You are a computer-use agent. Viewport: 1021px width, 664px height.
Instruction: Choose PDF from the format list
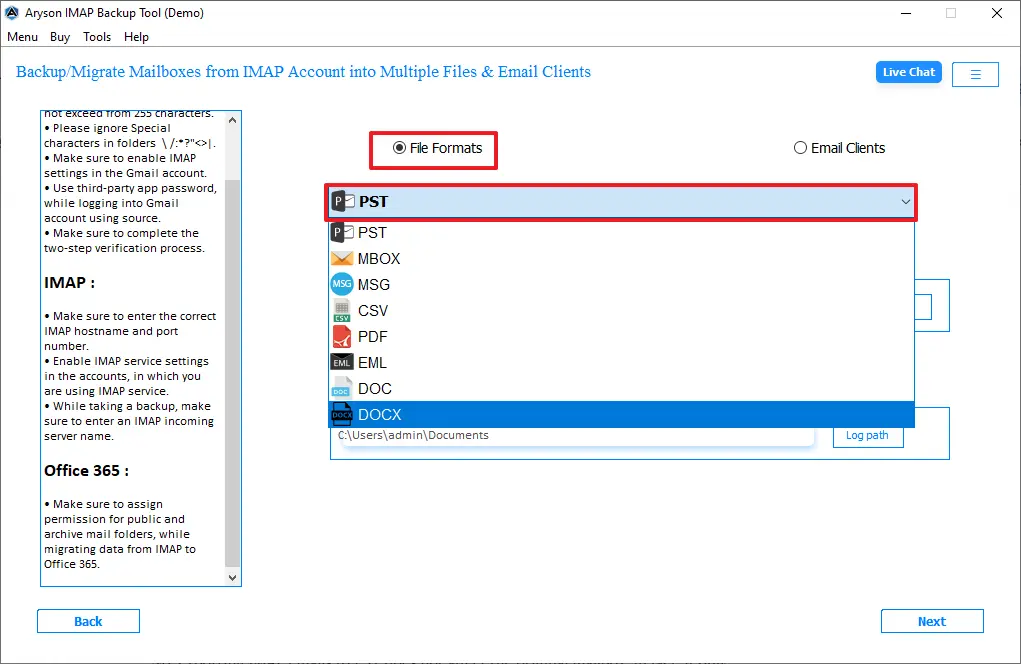[621, 337]
